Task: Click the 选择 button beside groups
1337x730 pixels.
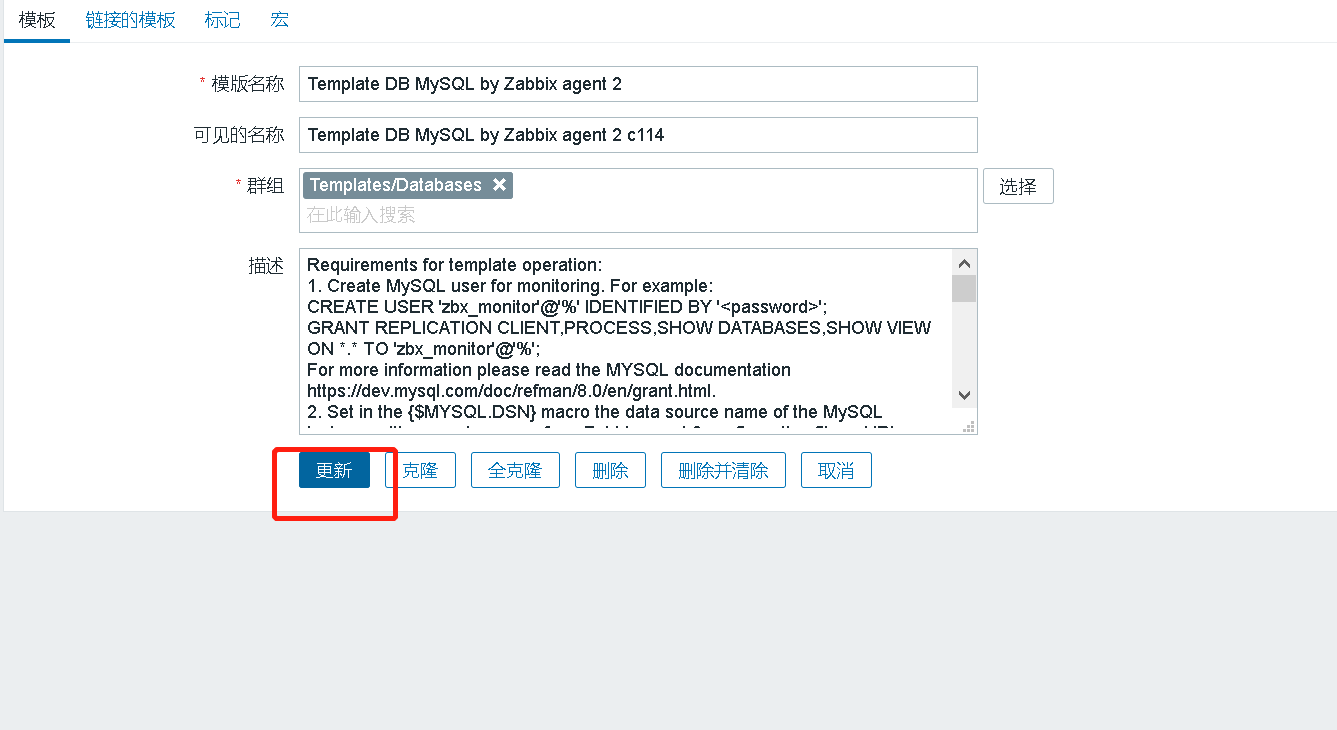Action: tap(1018, 186)
